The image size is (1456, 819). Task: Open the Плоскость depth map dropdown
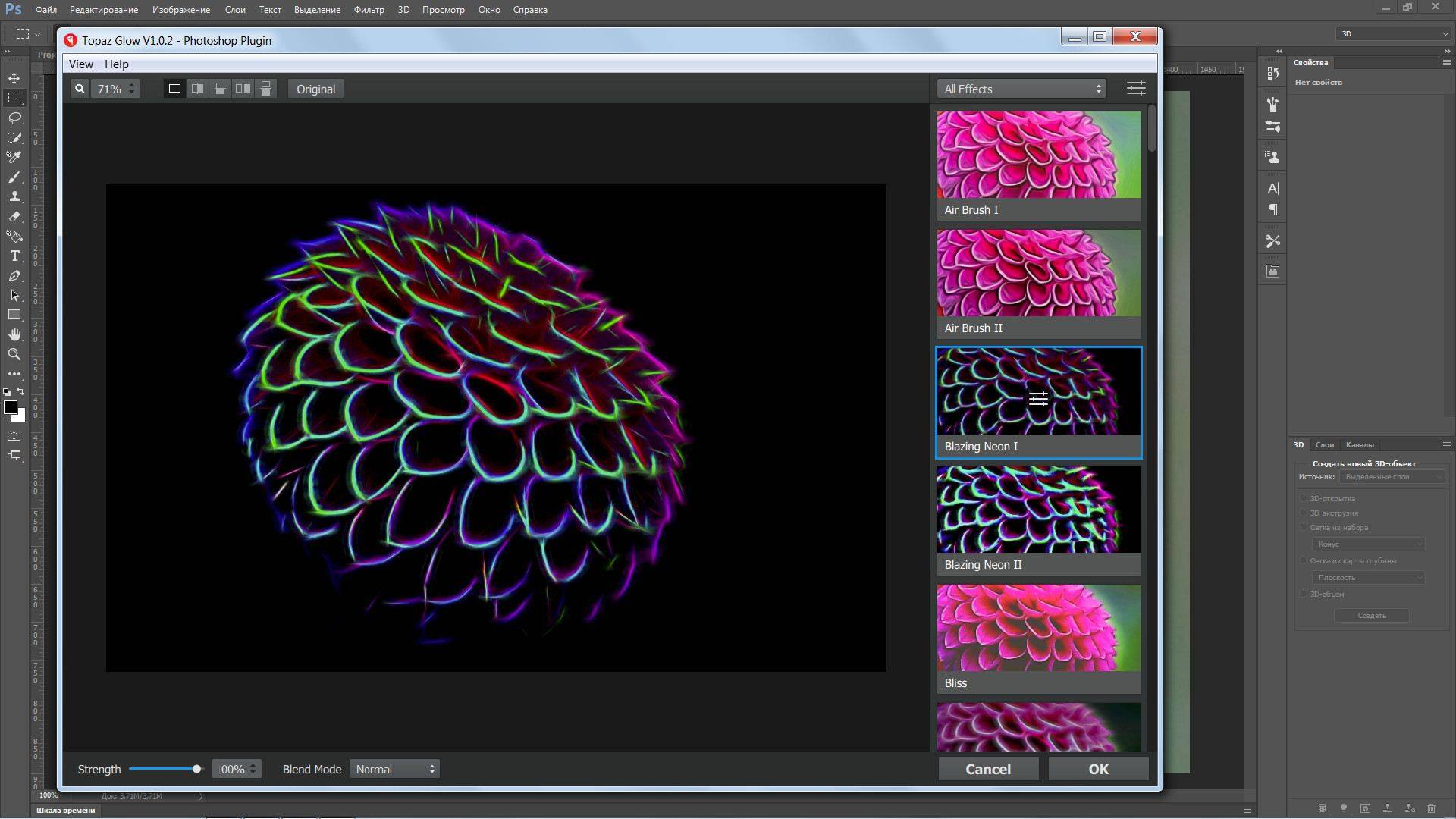tap(1368, 578)
